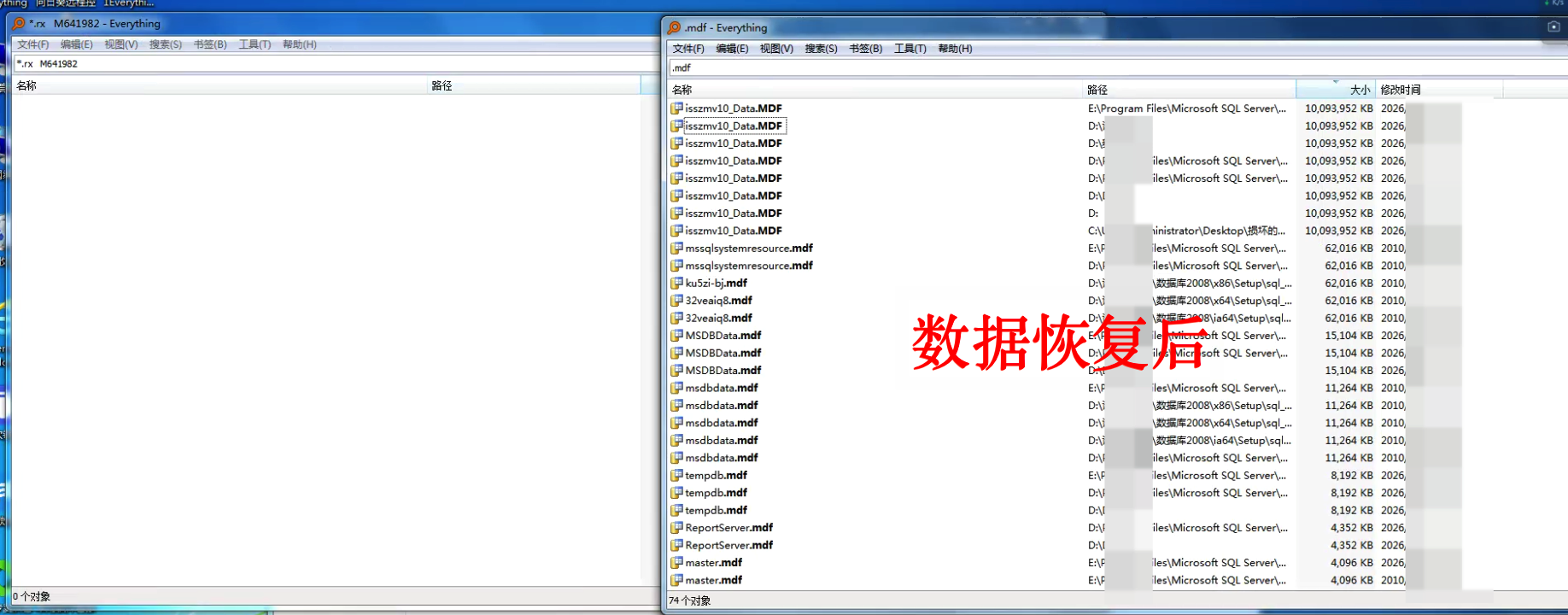Click the mssqlsystemresource.mdf icon on the E: drive
Screen dimensions: 1568x615
click(x=676, y=249)
